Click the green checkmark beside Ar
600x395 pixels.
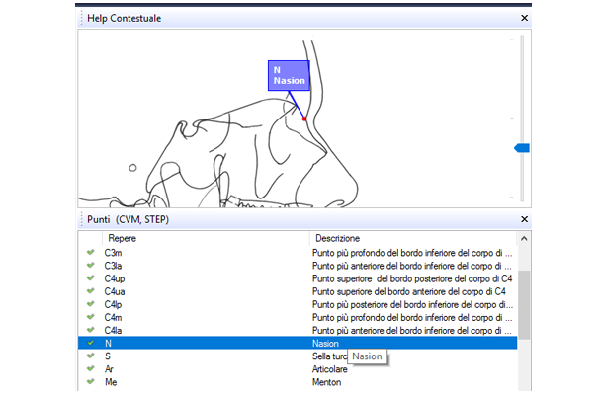(x=90, y=369)
